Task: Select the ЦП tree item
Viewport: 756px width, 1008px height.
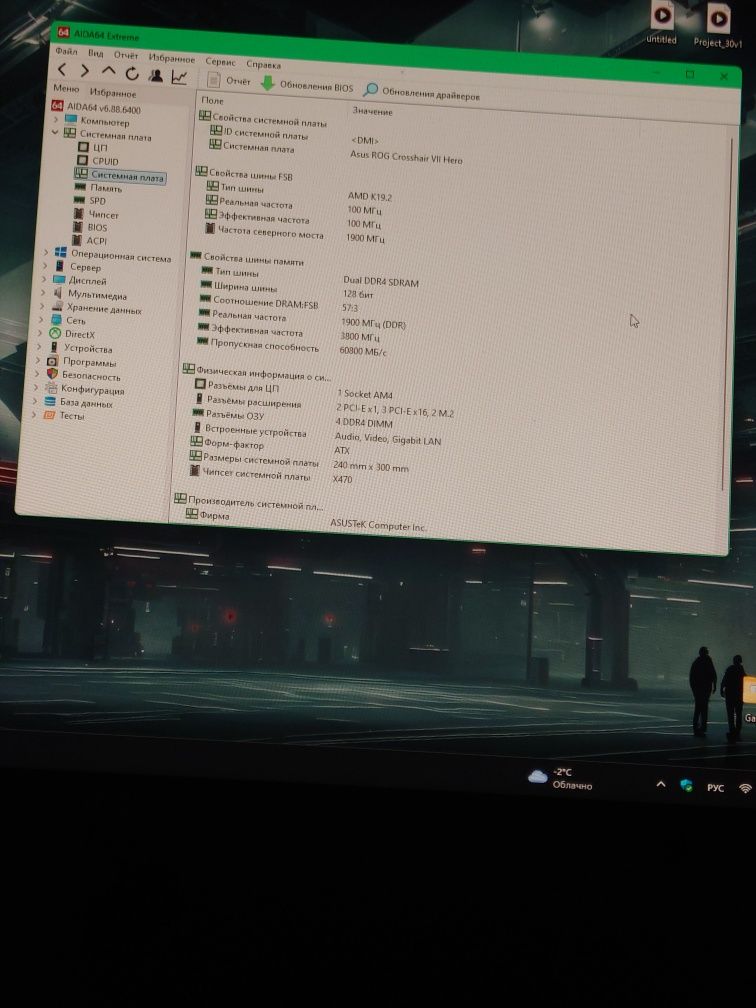Action: pos(93,147)
